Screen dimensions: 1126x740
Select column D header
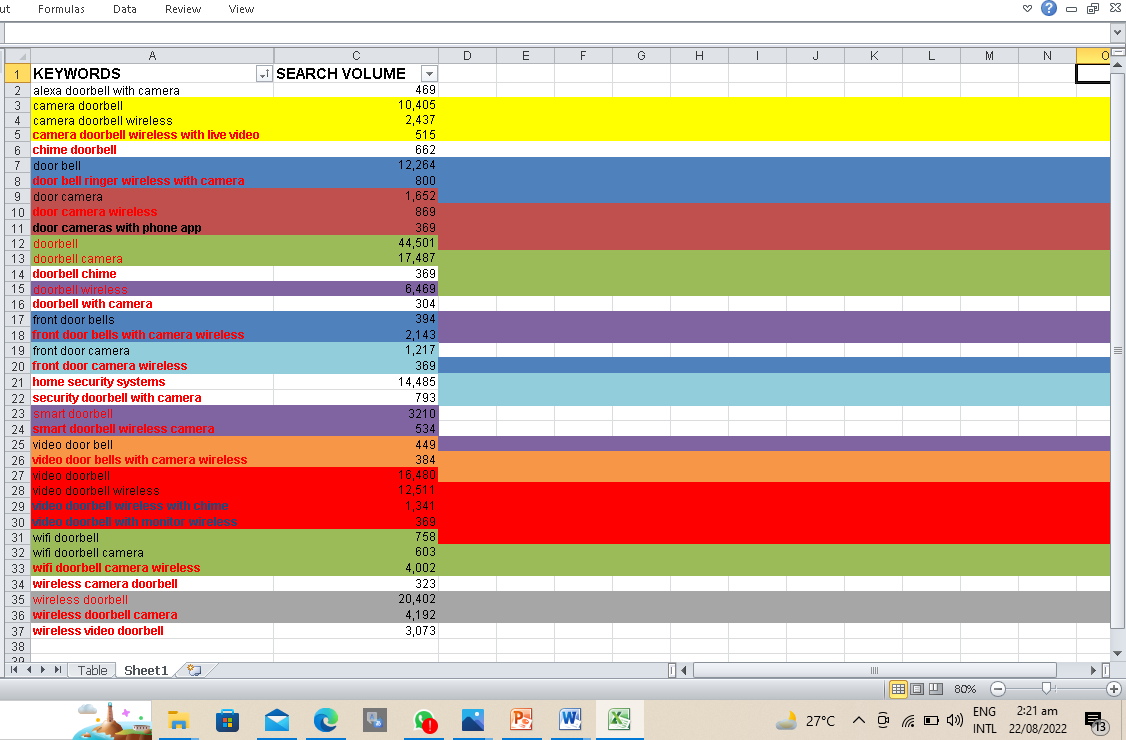[467, 55]
